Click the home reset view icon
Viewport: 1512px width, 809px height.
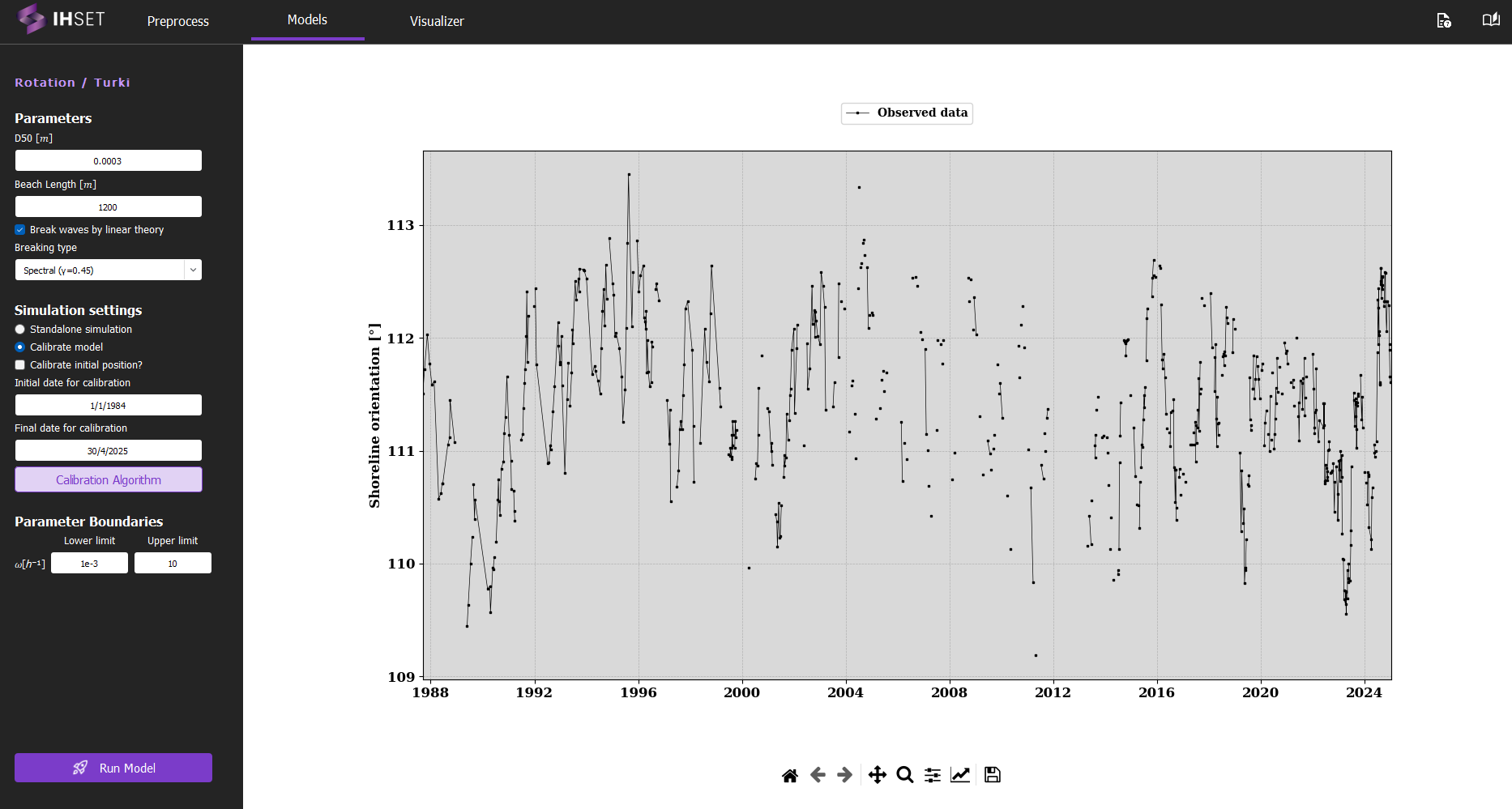[790, 775]
